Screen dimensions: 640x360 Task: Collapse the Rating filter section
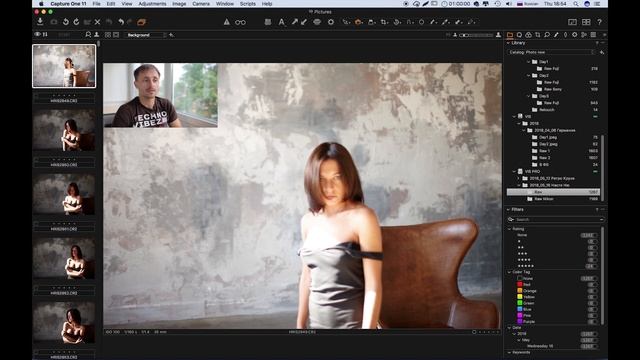click(509, 229)
